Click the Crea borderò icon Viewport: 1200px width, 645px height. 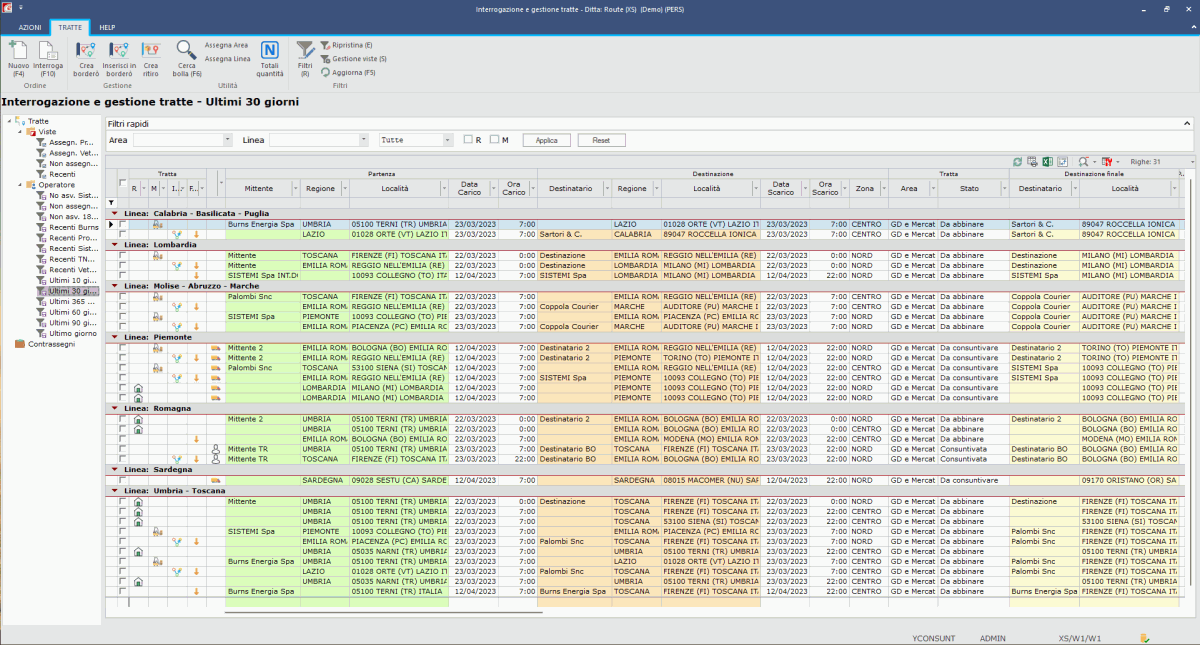[x=86, y=50]
